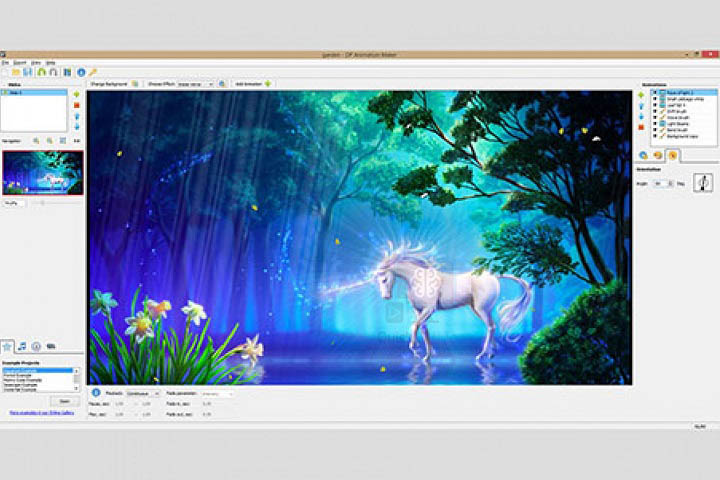Viewport: 720px width, 480px height.
Task: Select Slide 1 in the Slides list
Action: 34,92
